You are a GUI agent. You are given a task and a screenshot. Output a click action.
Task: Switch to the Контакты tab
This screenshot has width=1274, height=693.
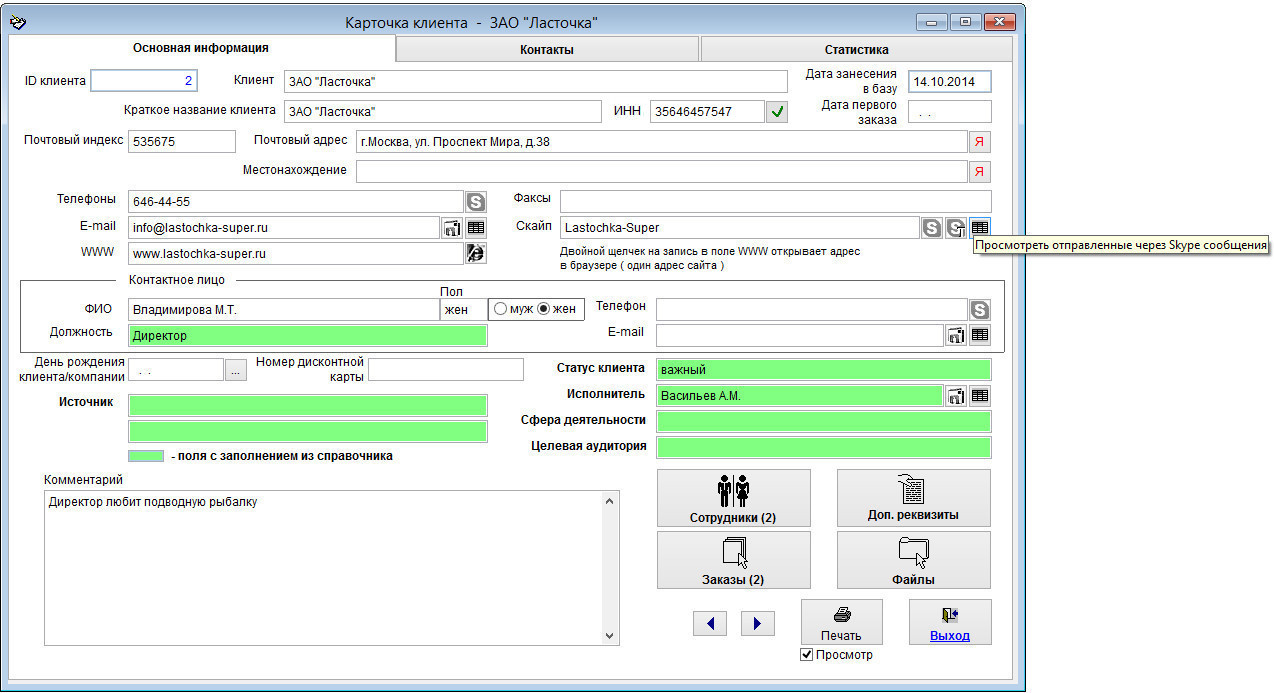[x=547, y=49]
